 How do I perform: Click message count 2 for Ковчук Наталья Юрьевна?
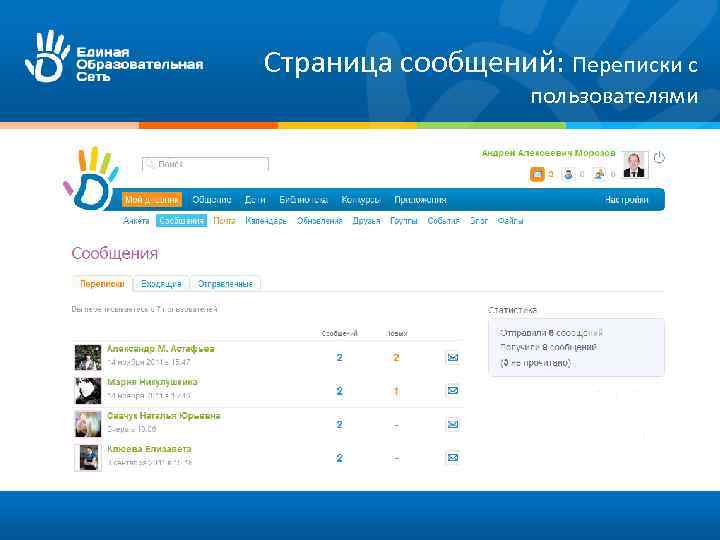coord(339,424)
